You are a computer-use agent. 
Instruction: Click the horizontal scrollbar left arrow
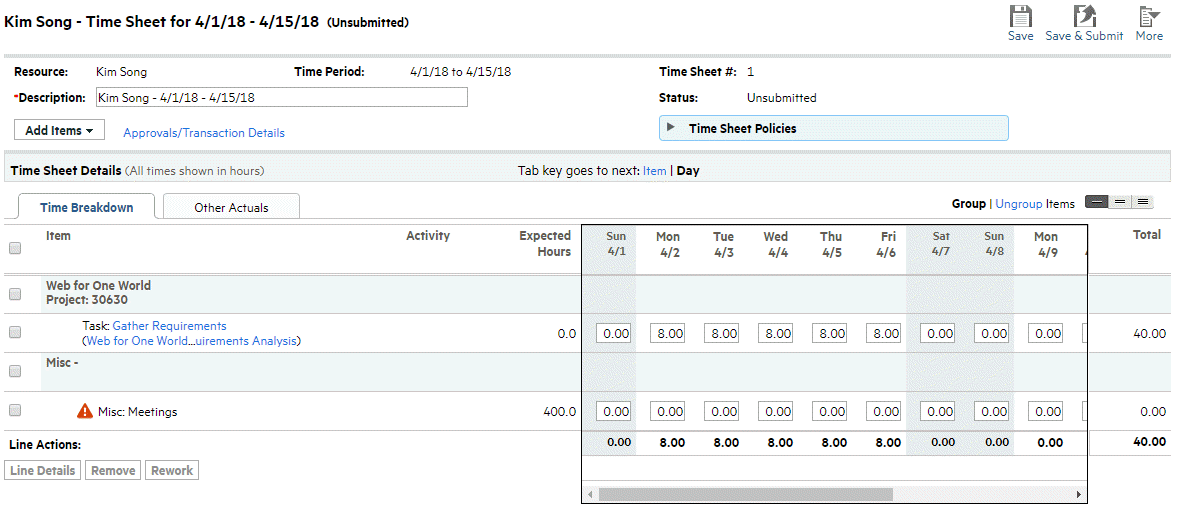pos(590,495)
